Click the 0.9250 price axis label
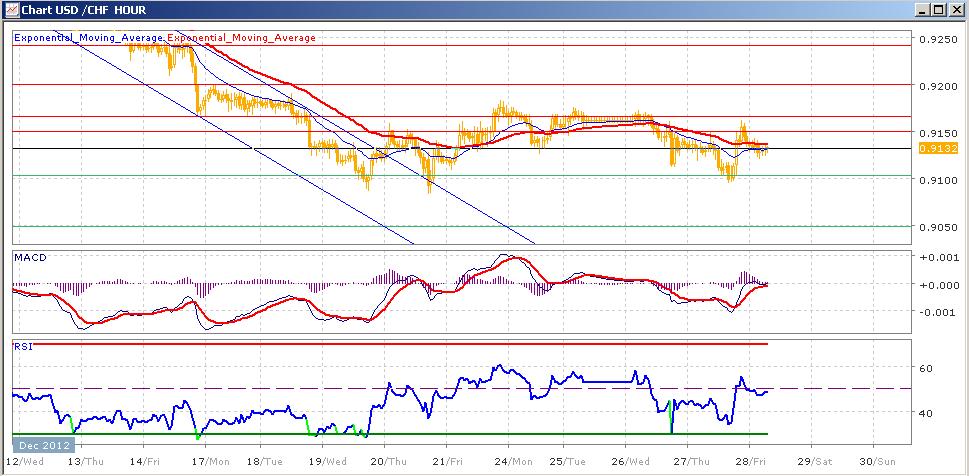The image size is (969, 476). pos(937,40)
